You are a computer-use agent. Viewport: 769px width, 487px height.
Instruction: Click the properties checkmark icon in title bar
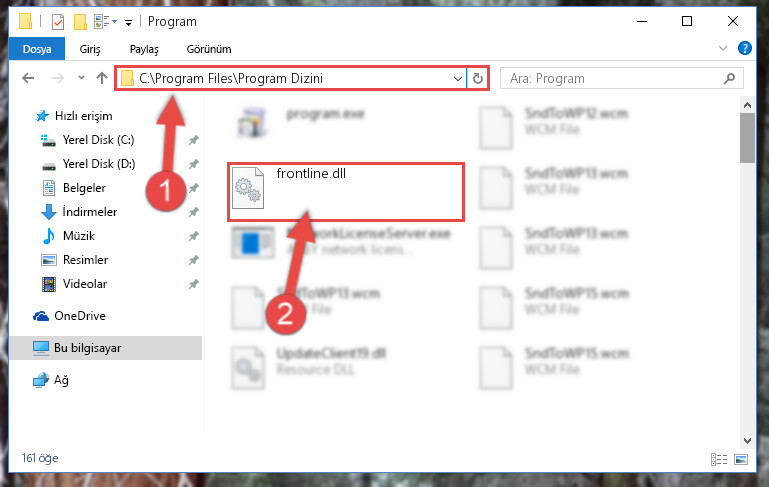tap(58, 22)
